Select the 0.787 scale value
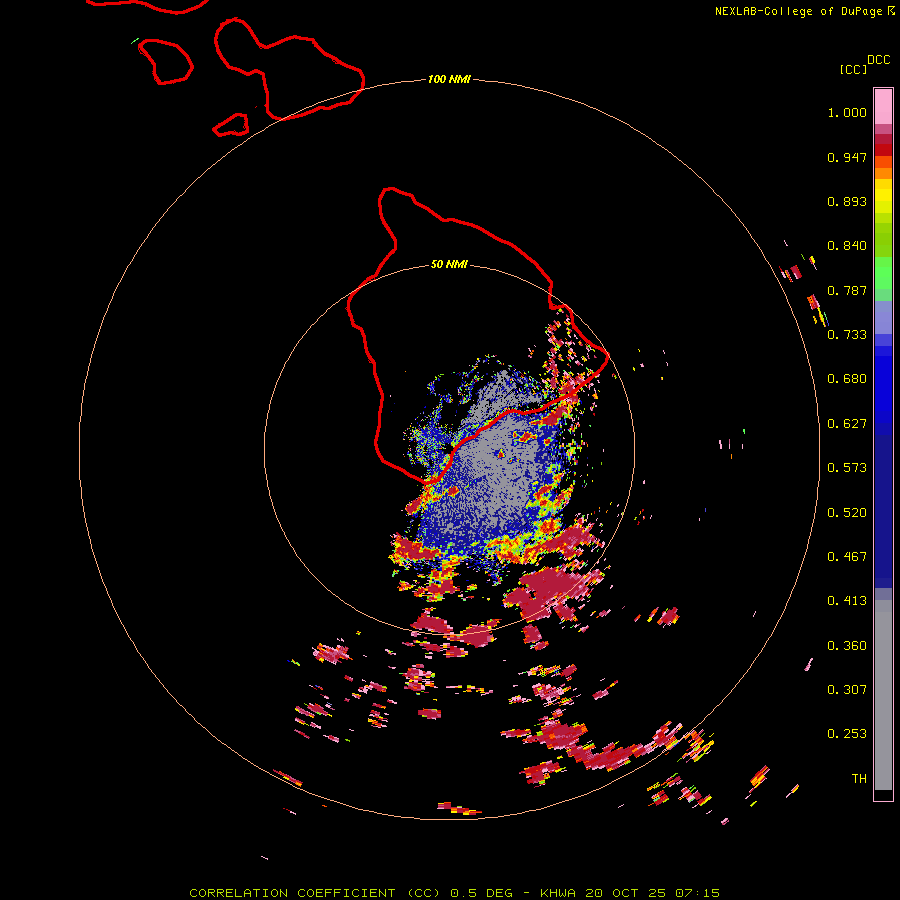900x900 pixels. click(x=847, y=290)
